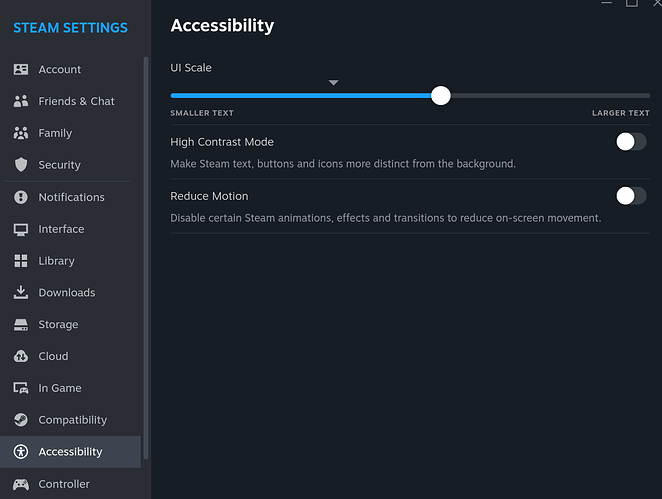The width and height of the screenshot is (662, 499).
Task: Click the sidebar vertical scrollbar
Action: tap(146, 300)
